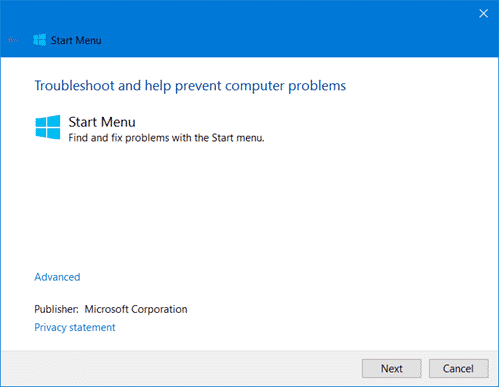Viewport: 500px width, 387px height.
Task: Click the word 'problems' in the heading
Action: (317, 86)
